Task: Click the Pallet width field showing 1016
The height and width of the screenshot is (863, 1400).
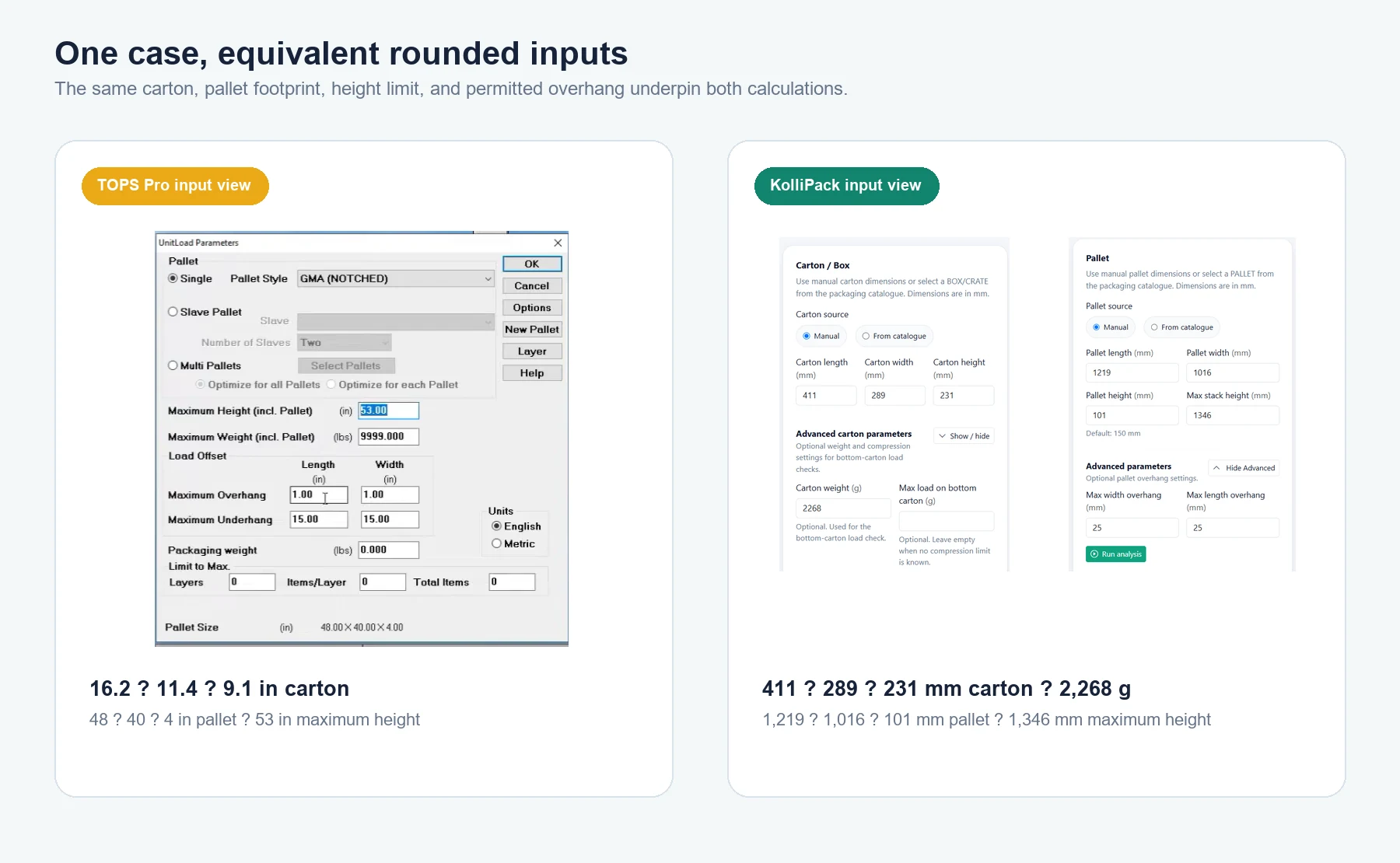Action: pyautogui.click(x=1233, y=373)
